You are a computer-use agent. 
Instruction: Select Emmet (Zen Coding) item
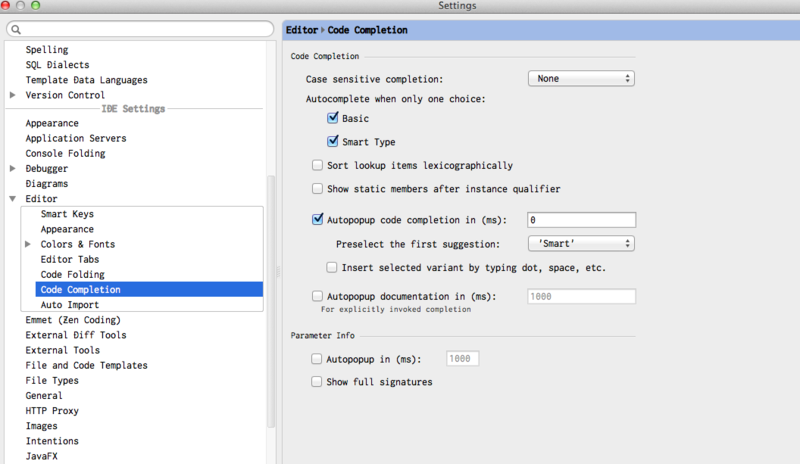pos(73,320)
